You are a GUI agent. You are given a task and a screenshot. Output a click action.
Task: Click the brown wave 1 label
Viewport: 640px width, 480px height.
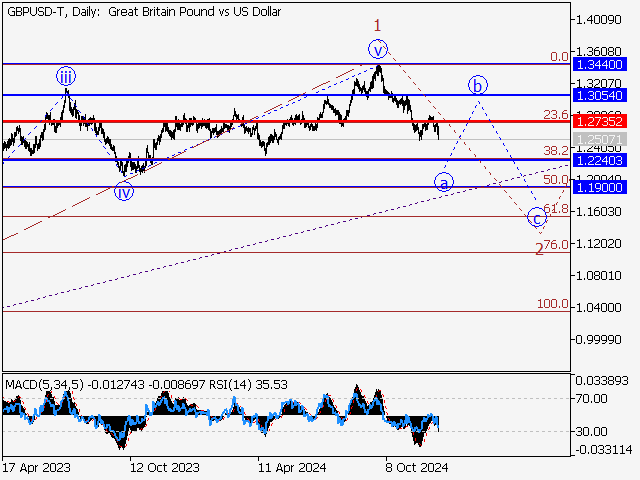point(378,24)
